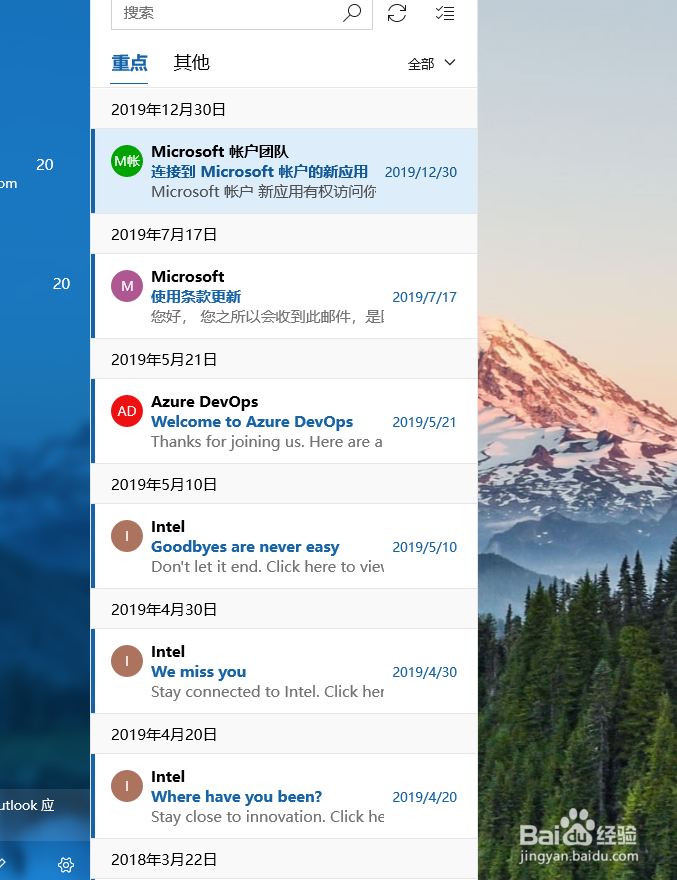Viewport: 677px width, 880px height.
Task: Switch to the 重点 focused tab
Action: pos(129,63)
